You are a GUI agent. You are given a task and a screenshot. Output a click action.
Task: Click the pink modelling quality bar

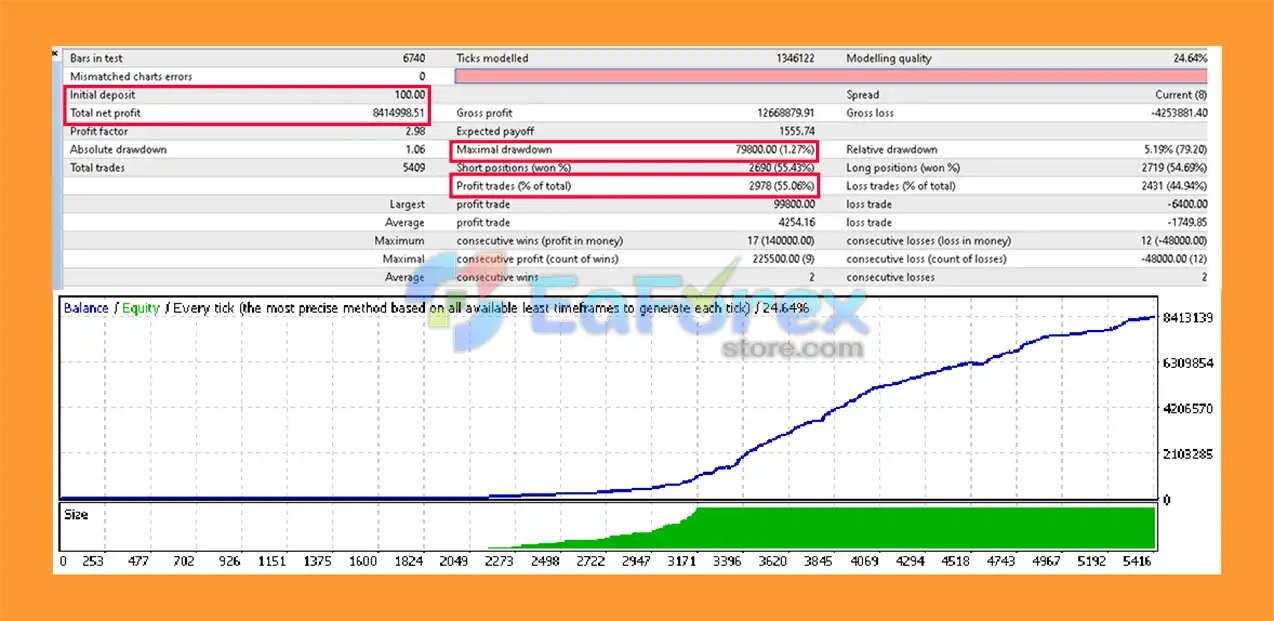click(830, 77)
